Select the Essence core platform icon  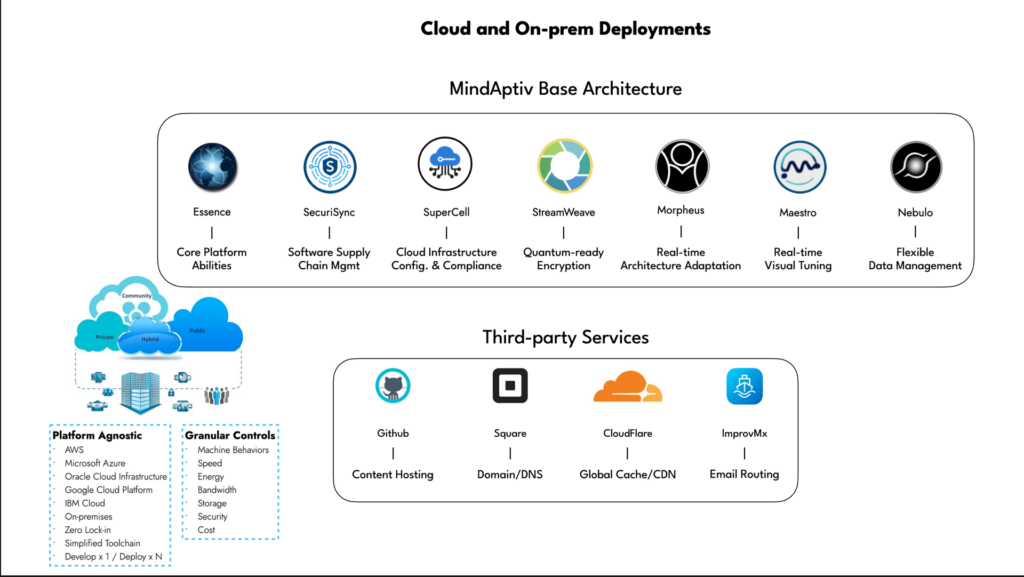pos(211,165)
